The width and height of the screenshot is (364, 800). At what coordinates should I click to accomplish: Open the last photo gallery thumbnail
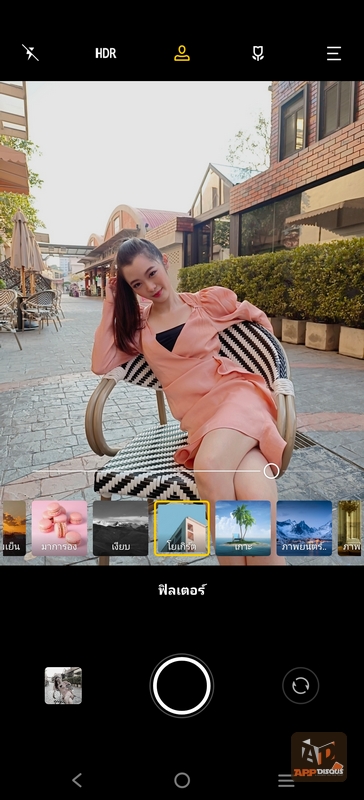(63, 686)
